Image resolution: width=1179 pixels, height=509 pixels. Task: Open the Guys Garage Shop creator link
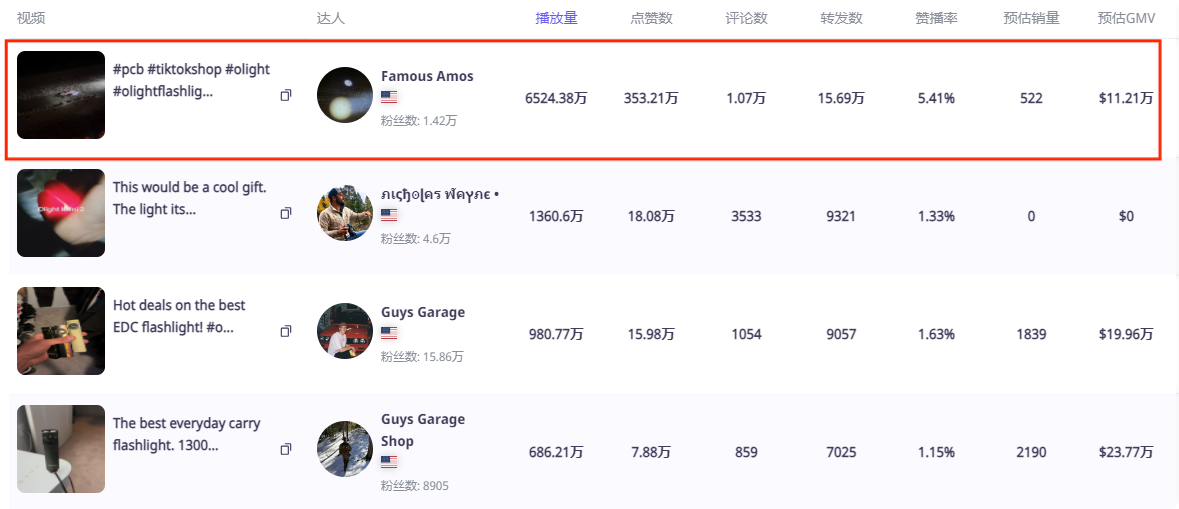click(x=422, y=430)
